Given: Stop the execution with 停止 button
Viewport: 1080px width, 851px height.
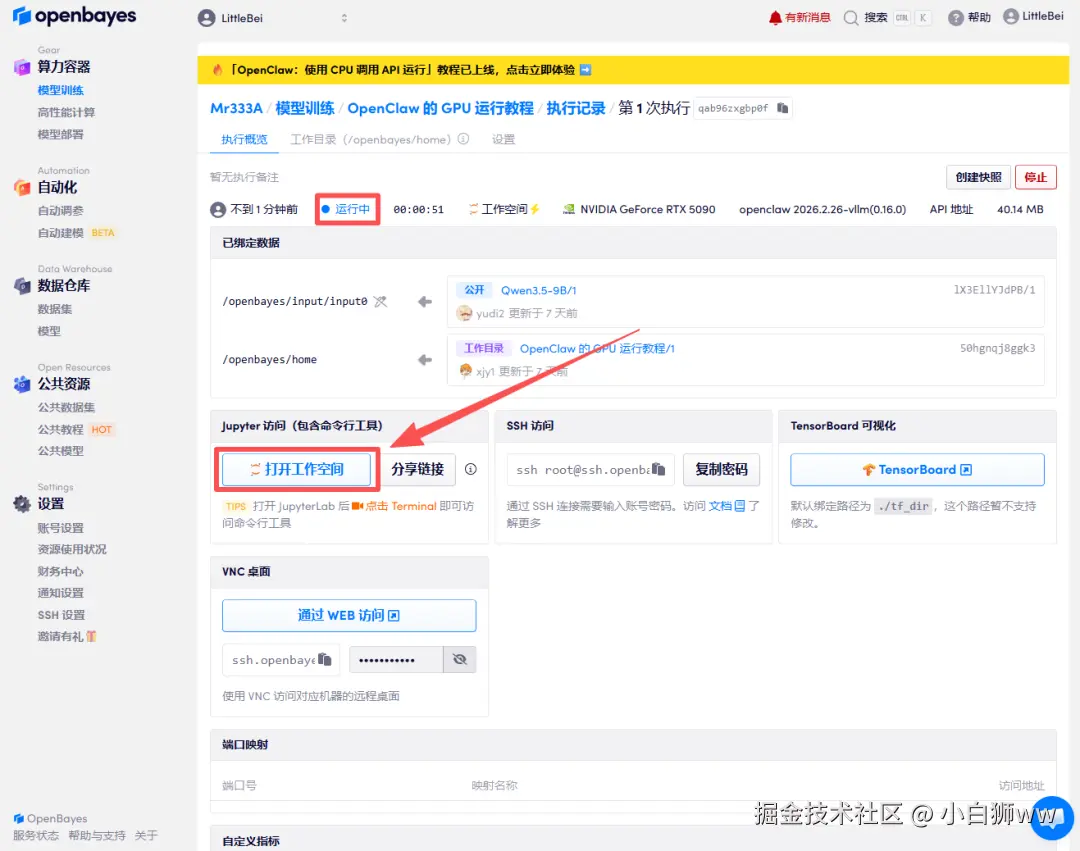Looking at the screenshot, I should coord(1035,177).
